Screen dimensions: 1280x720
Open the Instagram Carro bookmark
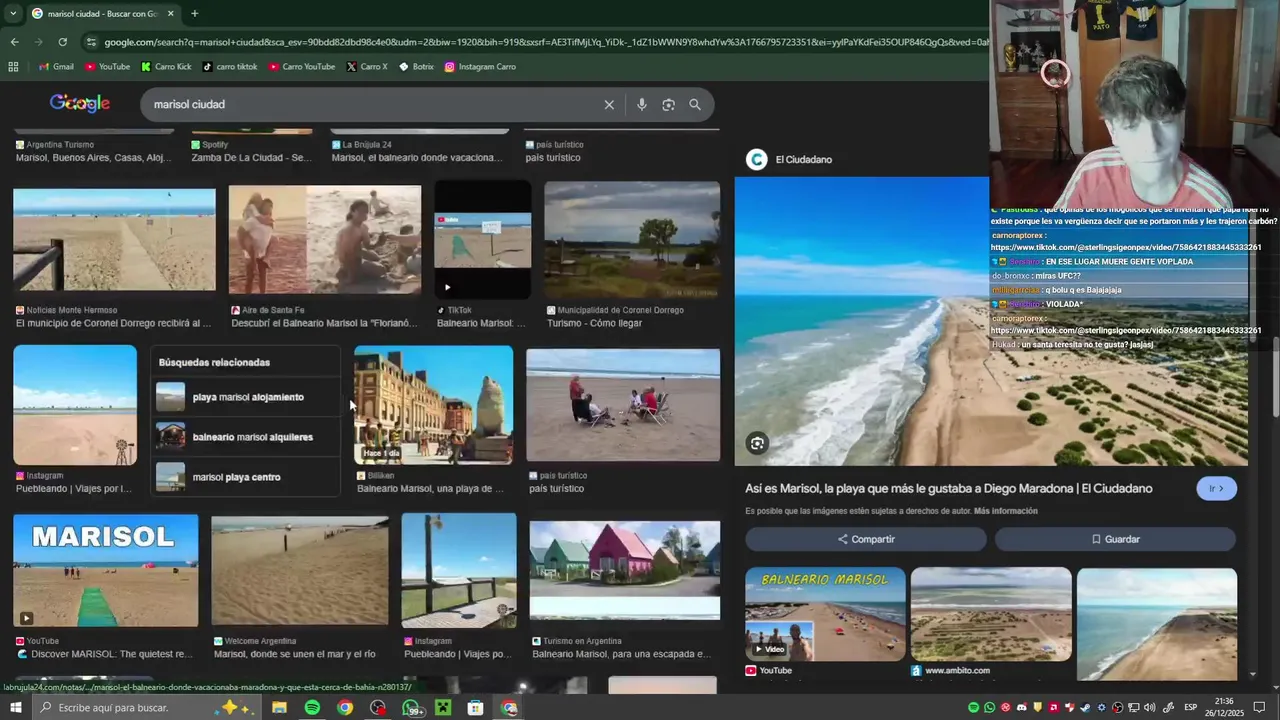(x=480, y=67)
